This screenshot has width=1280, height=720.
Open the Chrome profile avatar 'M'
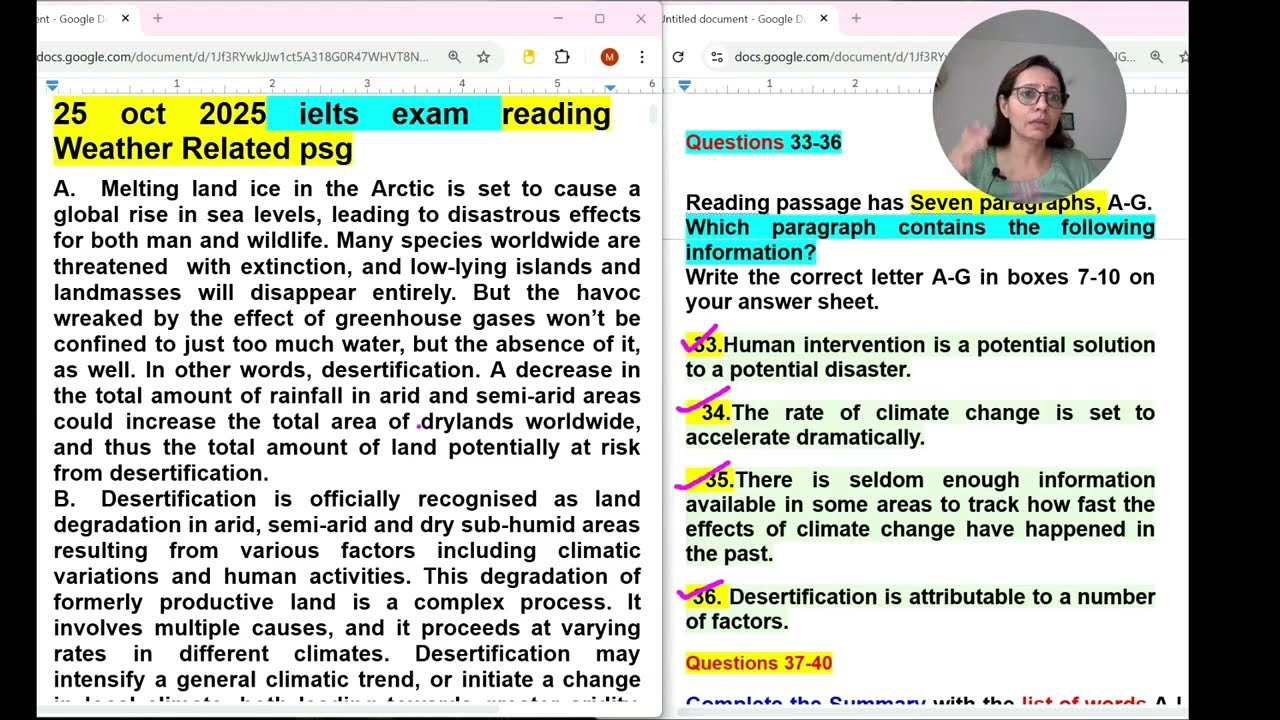pos(609,57)
